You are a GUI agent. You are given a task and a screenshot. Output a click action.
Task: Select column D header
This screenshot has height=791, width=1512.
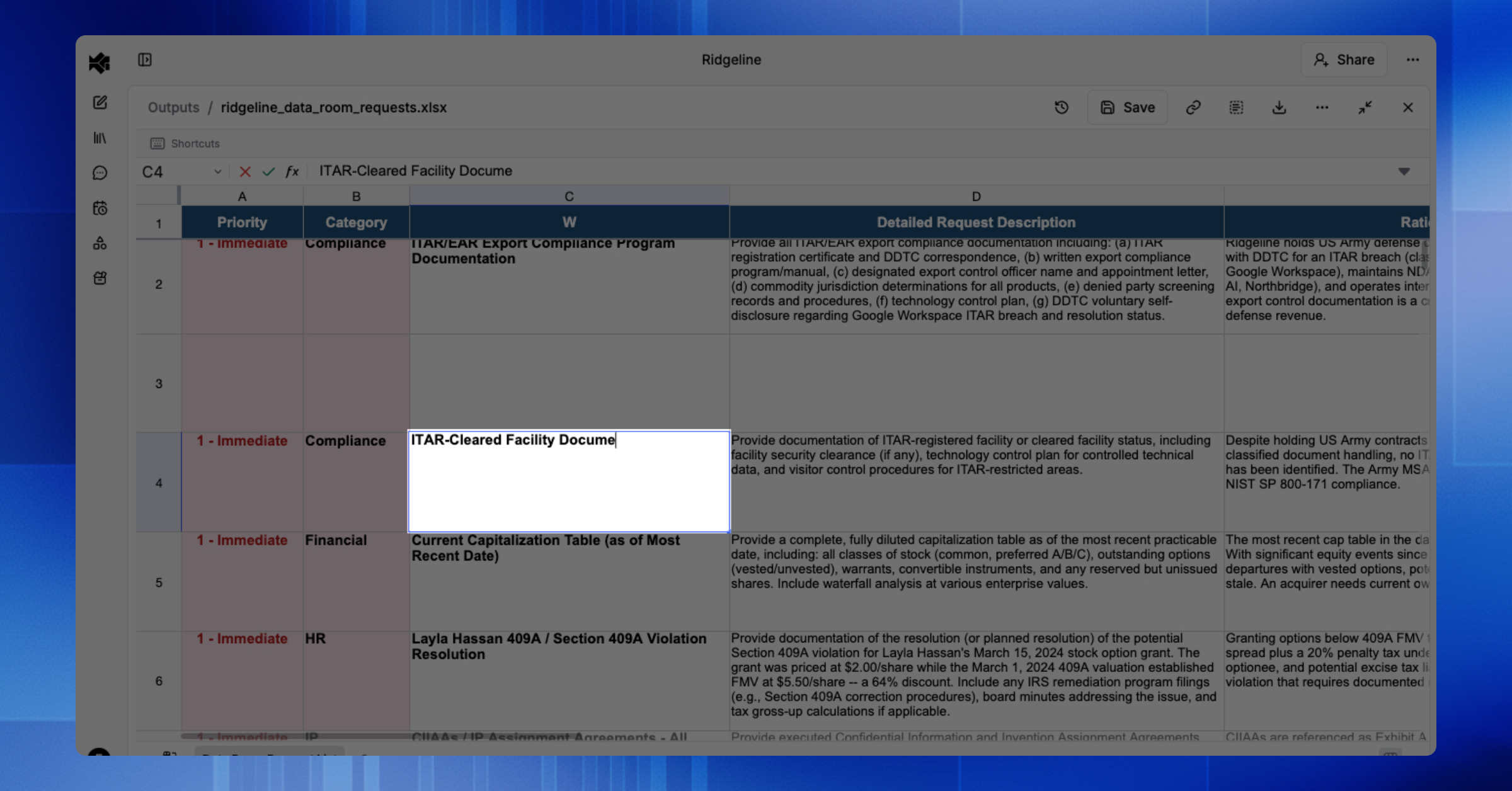click(x=976, y=196)
